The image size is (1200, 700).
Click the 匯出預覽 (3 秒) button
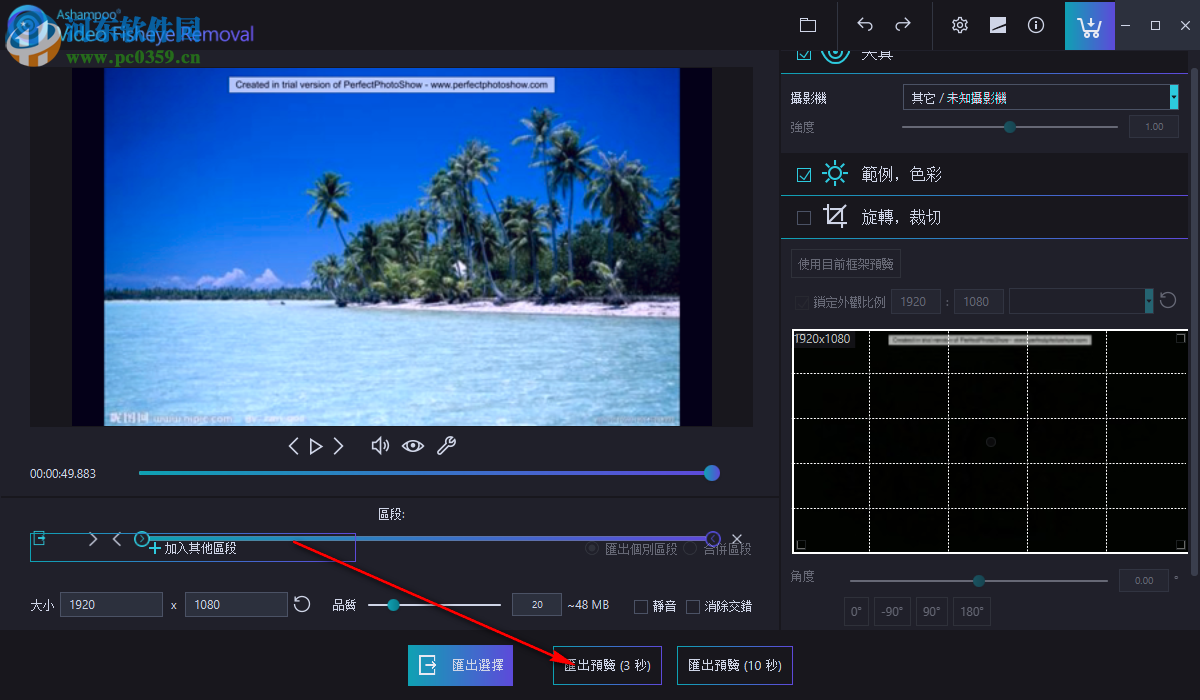(607, 665)
